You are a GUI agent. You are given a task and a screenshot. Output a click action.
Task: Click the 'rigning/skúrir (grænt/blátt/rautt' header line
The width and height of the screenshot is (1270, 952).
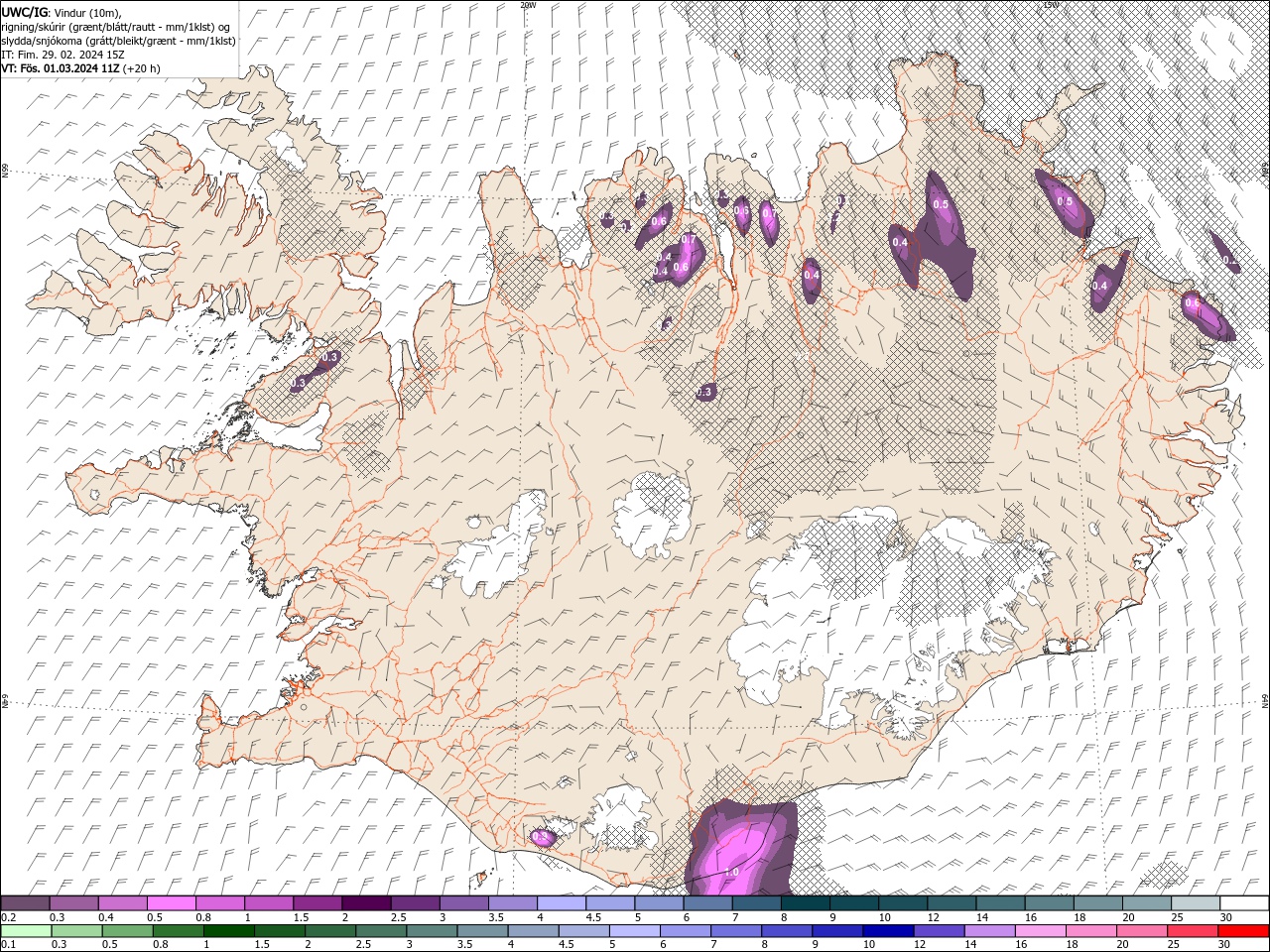pyautogui.click(x=116, y=27)
